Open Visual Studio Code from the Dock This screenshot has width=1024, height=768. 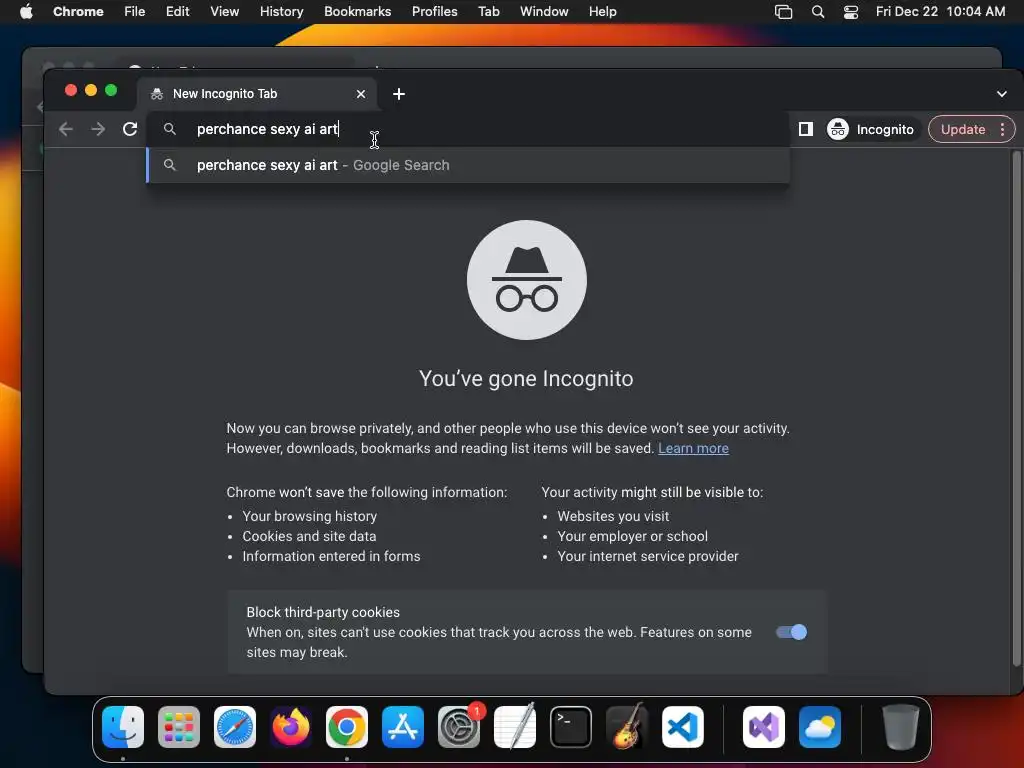(x=682, y=727)
